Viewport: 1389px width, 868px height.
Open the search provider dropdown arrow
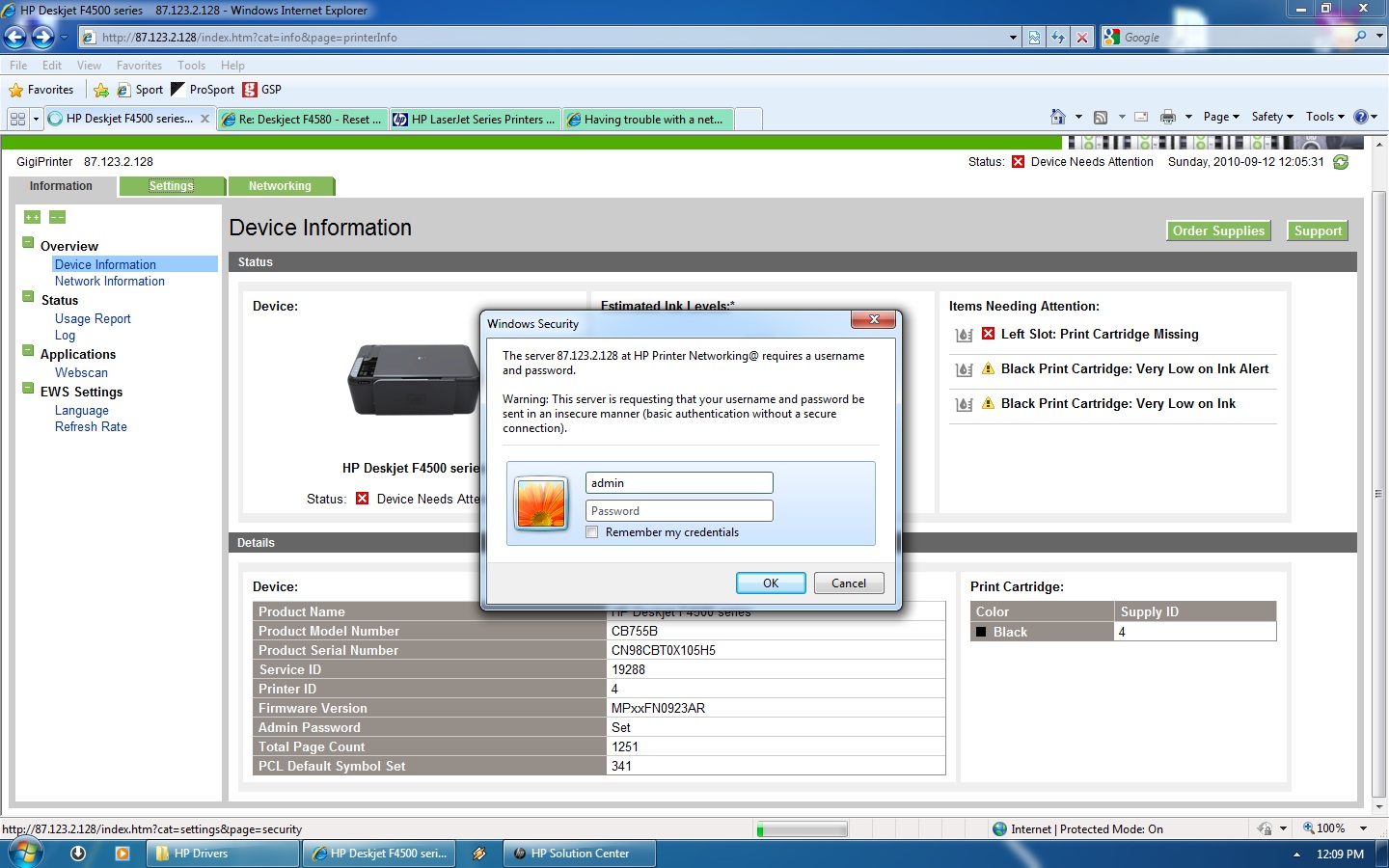[x=1378, y=37]
